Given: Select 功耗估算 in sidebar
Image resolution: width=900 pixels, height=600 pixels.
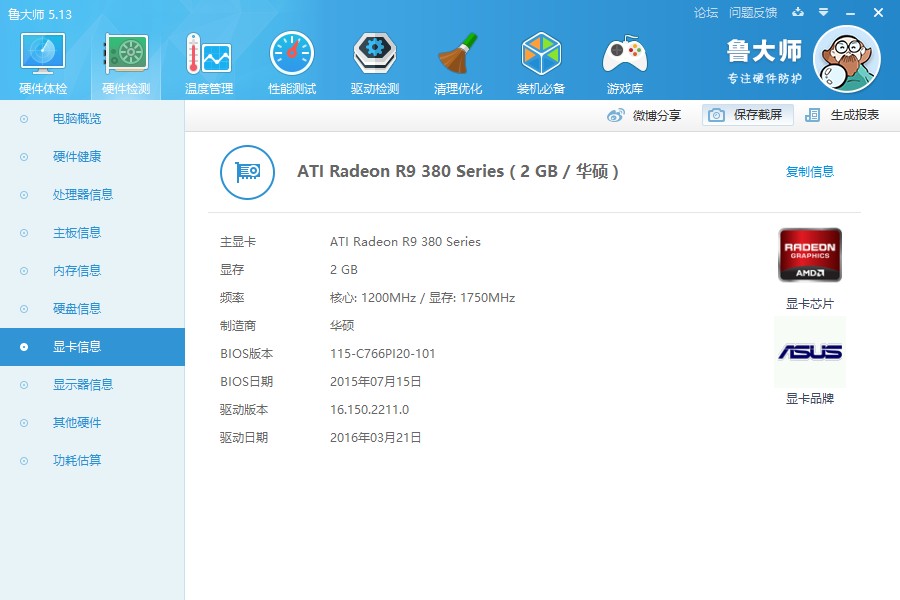Looking at the screenshot, I should 92,460.
